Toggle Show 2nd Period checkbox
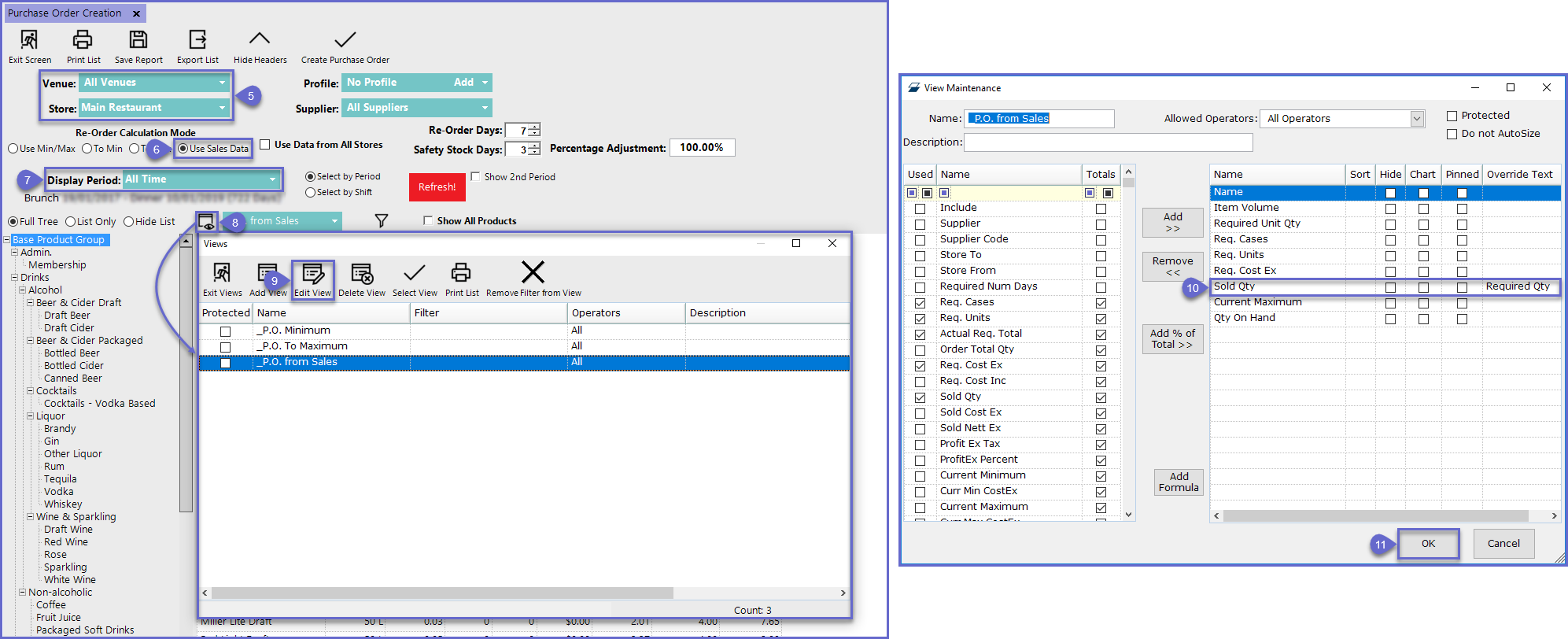This screenshot has height=639, width=1568. coord(475,176)
